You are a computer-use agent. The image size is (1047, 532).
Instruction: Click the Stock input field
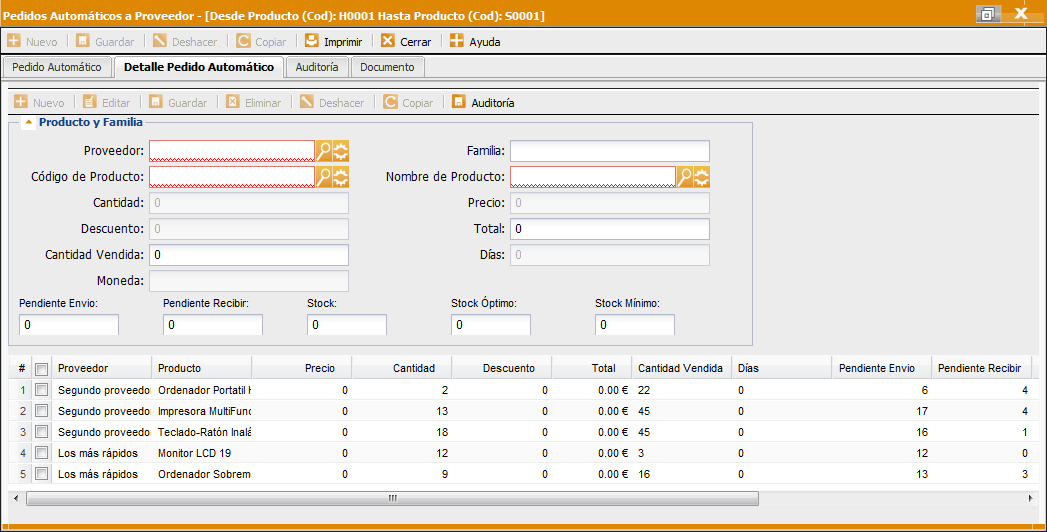click(x=347, y=324)
